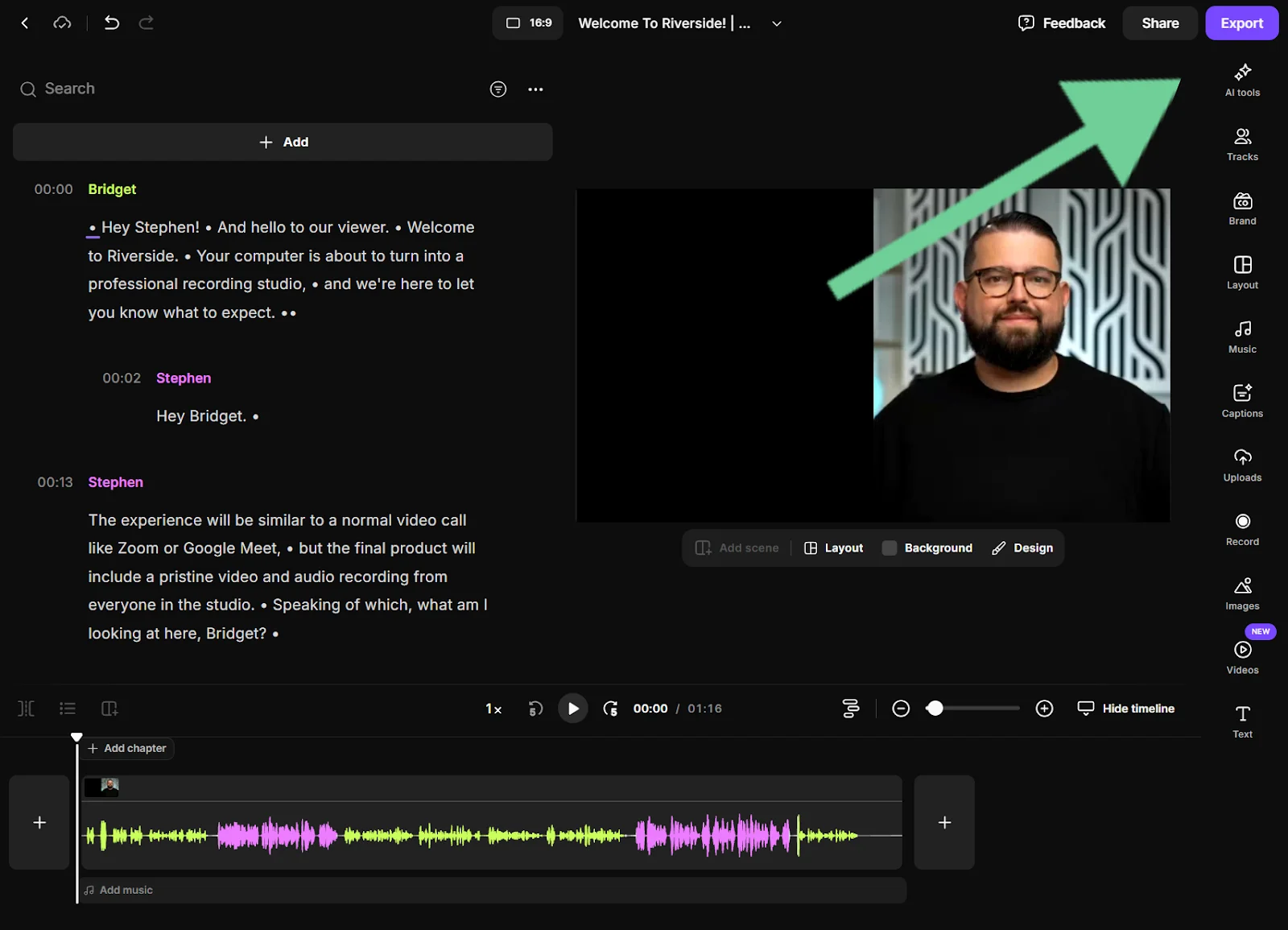This screenshot has height=930, width=1288.
Task: Click the audio waveform in timeline
Action: (x=491, y=836)
